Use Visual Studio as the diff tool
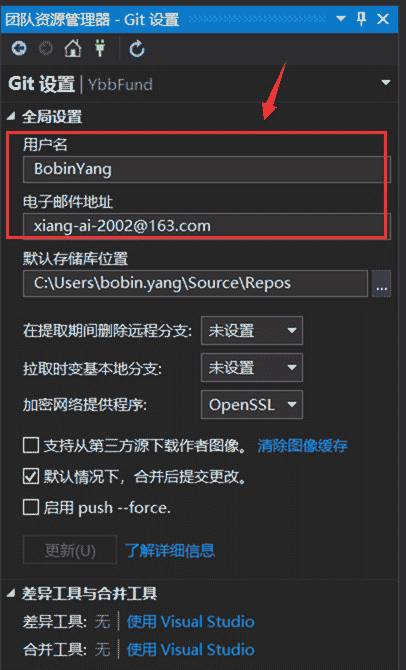 click(x=190, y=622)
